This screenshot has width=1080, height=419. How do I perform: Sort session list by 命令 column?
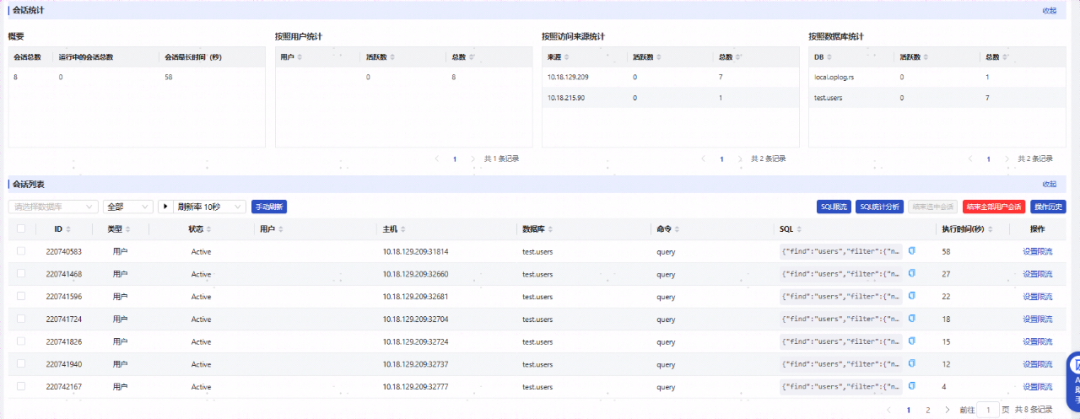click(x=676, y=229)
